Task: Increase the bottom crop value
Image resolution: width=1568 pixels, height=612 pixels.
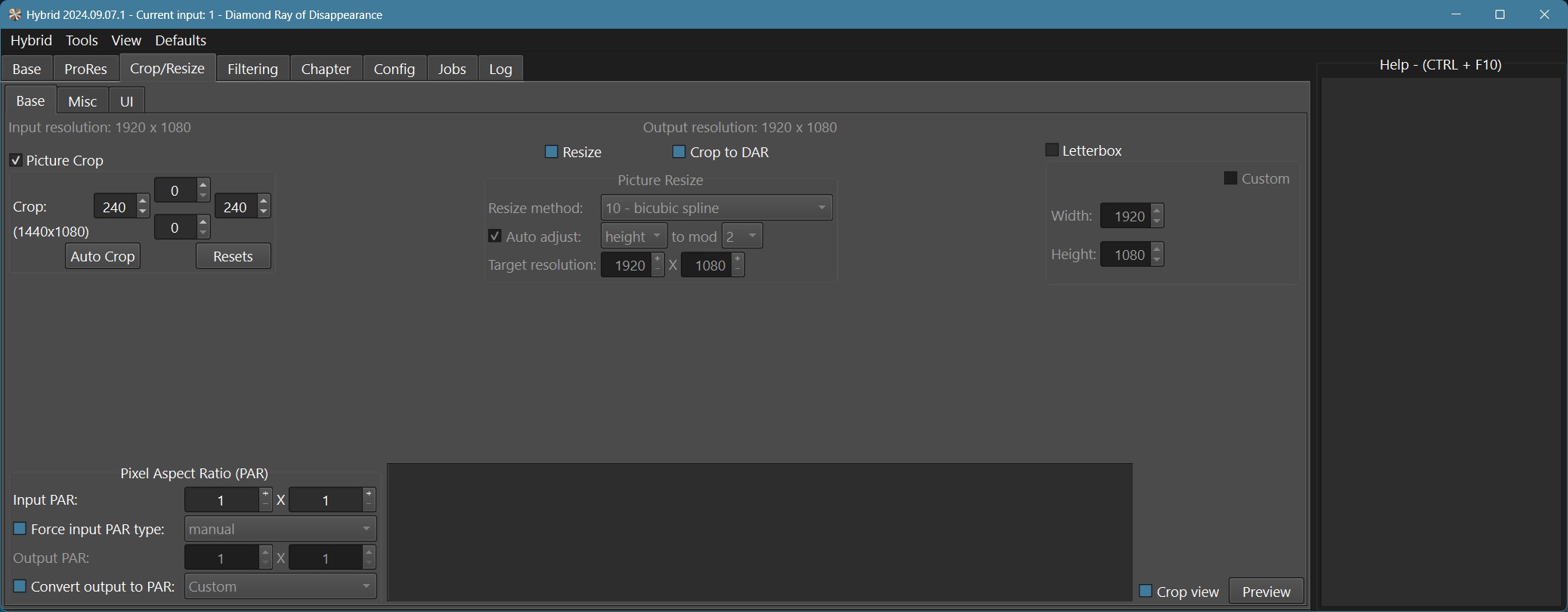Action: point(203,221)
